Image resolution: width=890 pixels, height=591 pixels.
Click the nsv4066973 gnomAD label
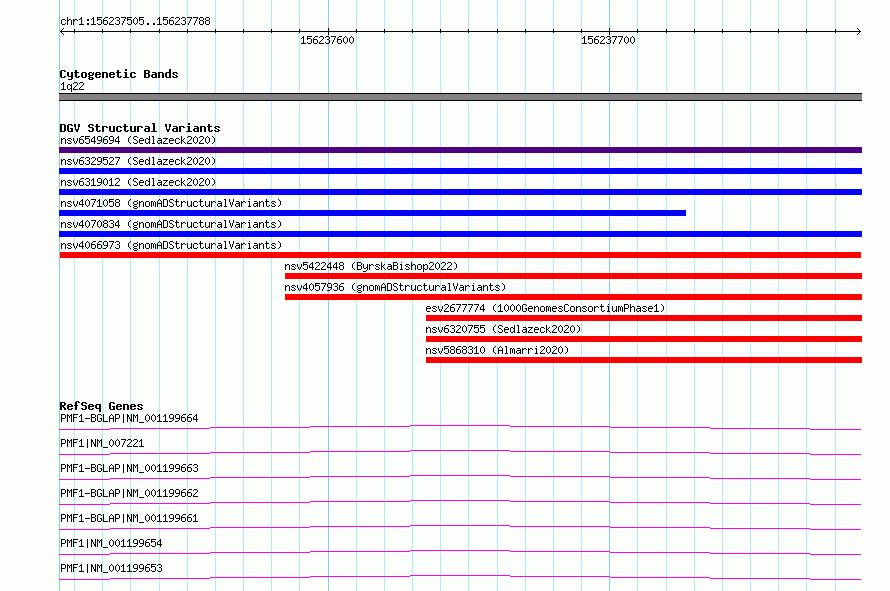coord(171,245)
